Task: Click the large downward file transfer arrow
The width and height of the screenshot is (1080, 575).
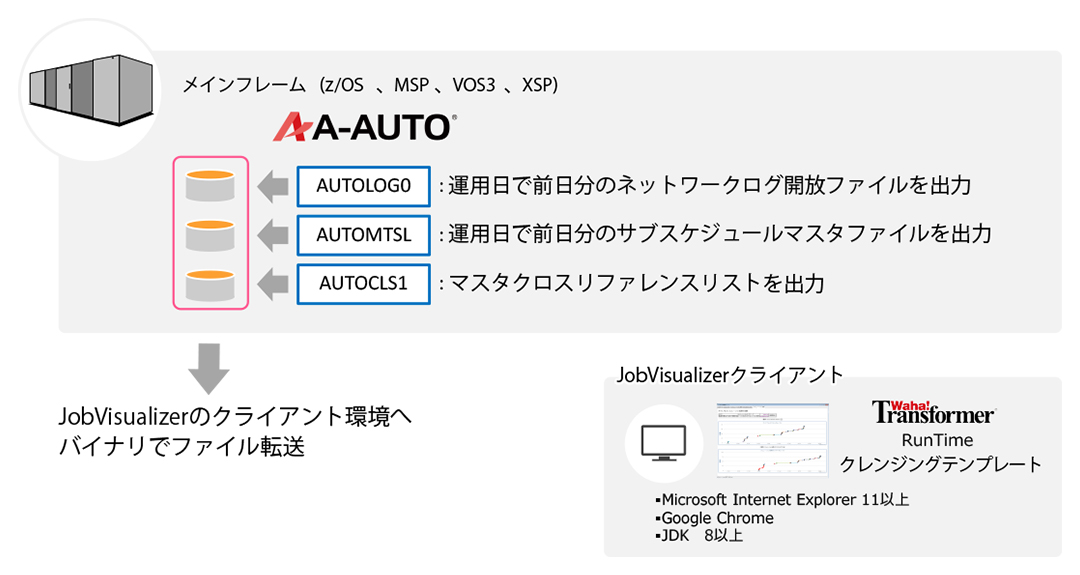Action: coord(209,368)
